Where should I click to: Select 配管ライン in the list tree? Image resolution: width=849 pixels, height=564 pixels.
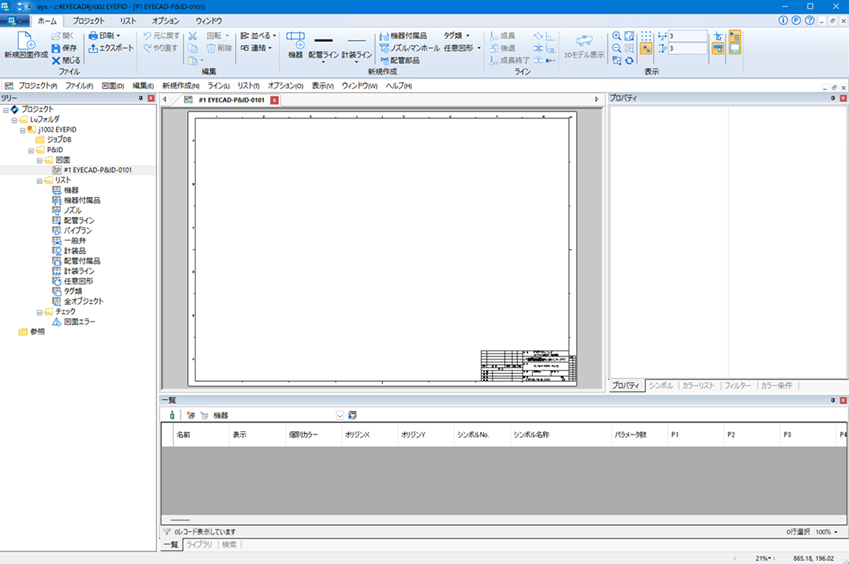[x=79, y=220]
